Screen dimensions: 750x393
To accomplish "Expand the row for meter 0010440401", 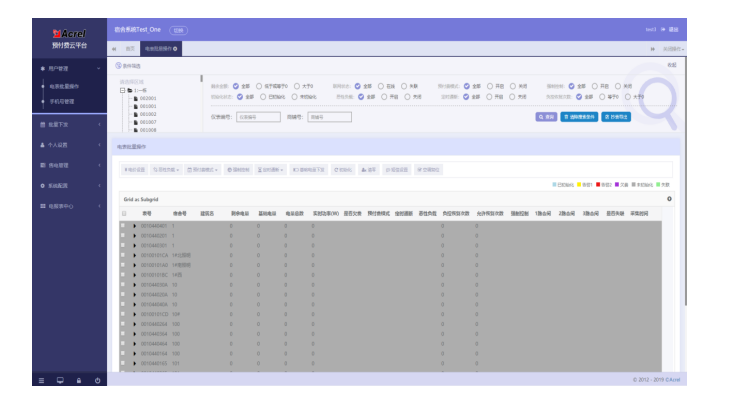I will [x=134, y=226].
